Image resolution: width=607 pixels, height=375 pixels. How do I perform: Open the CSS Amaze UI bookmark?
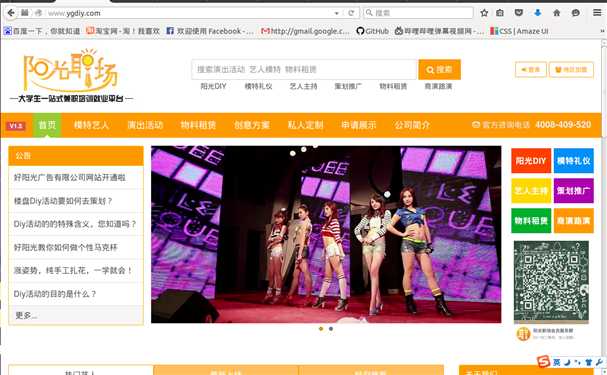(519, 31)
